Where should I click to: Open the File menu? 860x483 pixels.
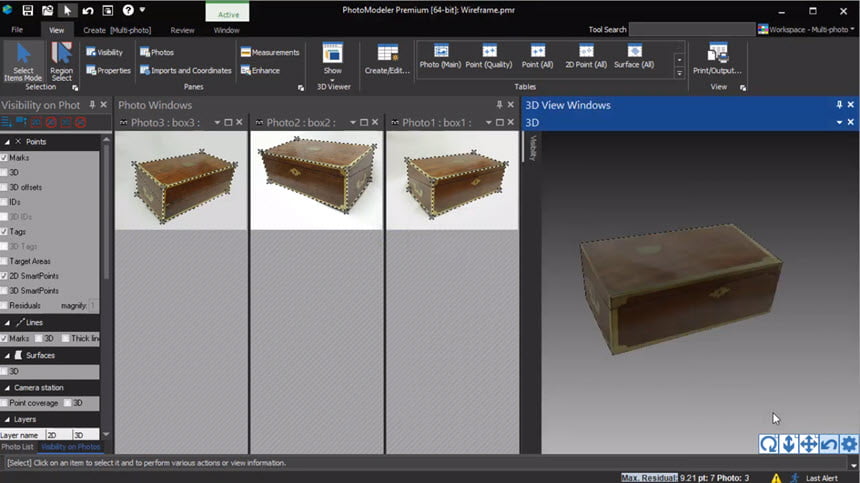point(17,30)
